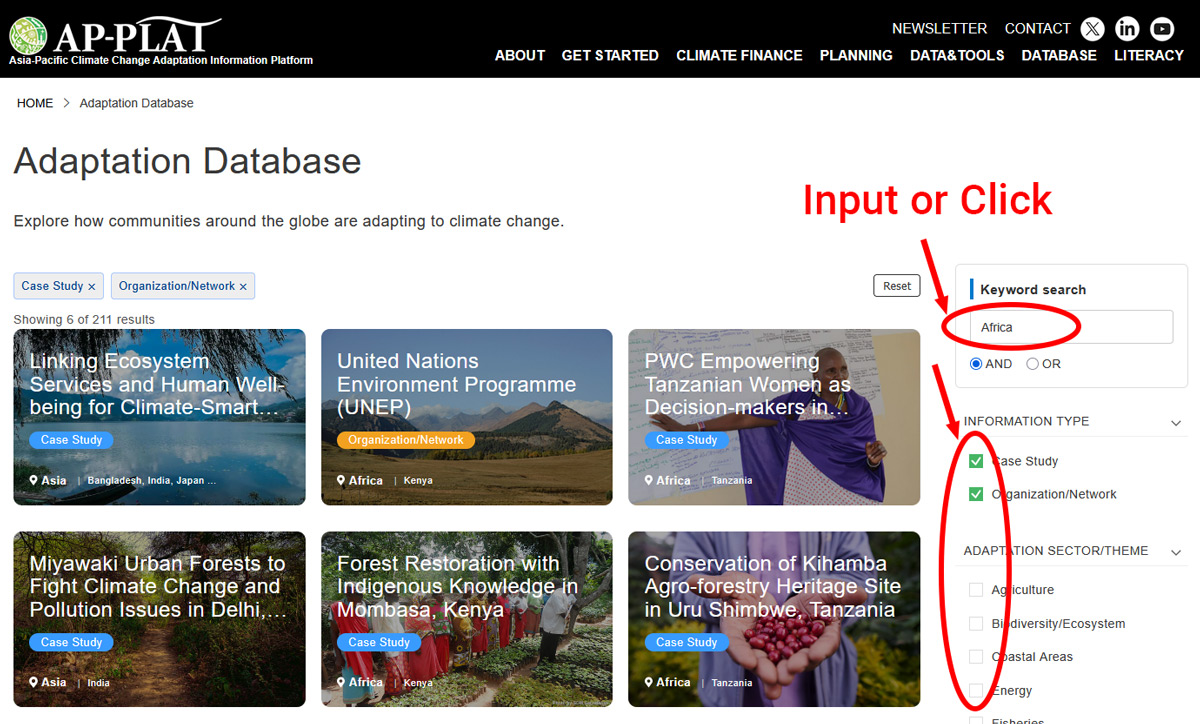Open the DATABASE menu

1059,56
